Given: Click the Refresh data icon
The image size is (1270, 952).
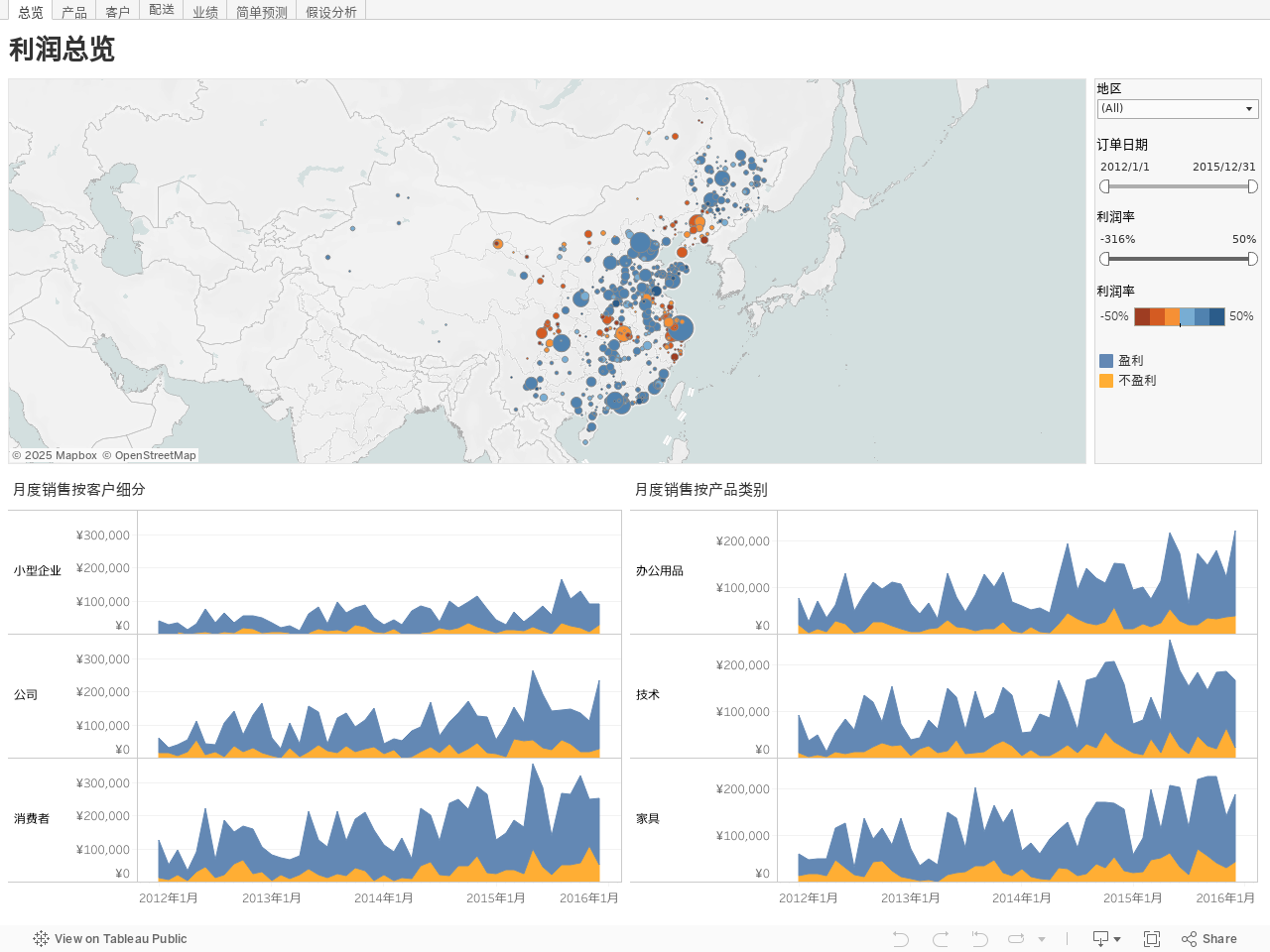Looking at the screenshot, I should tap(1016, 938).
